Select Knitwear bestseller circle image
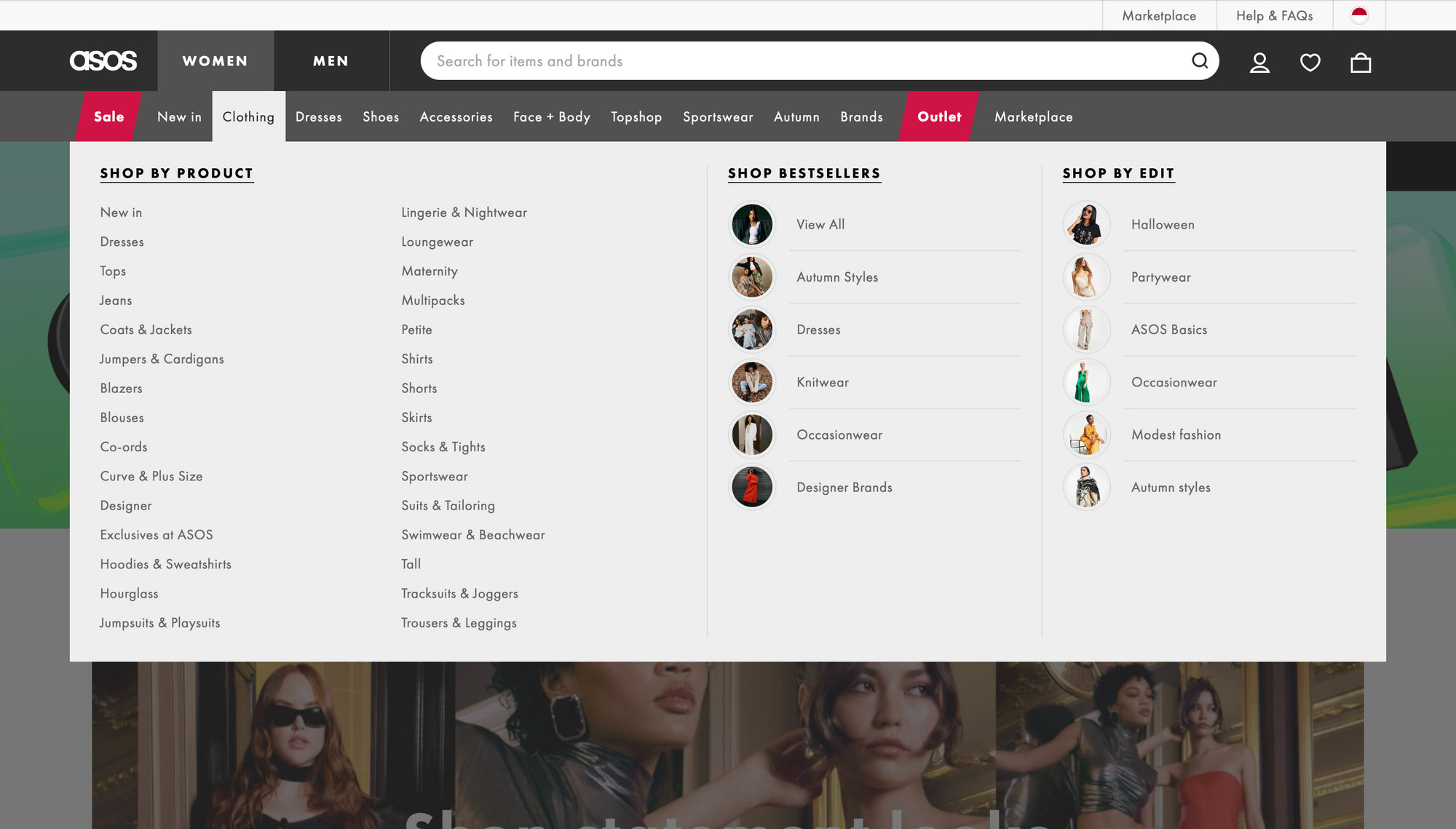 click(752, 382)
